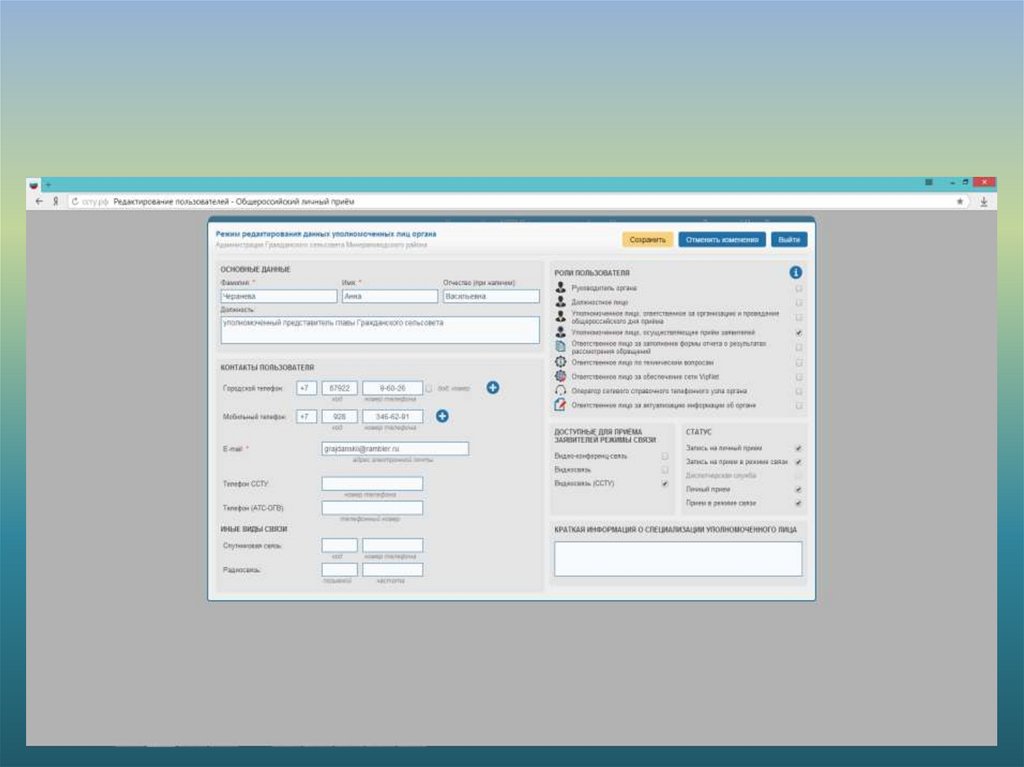Click the headset operator role icon
Image resolution: width=1024 pixels, height=767 pixels.
(561, 391)
